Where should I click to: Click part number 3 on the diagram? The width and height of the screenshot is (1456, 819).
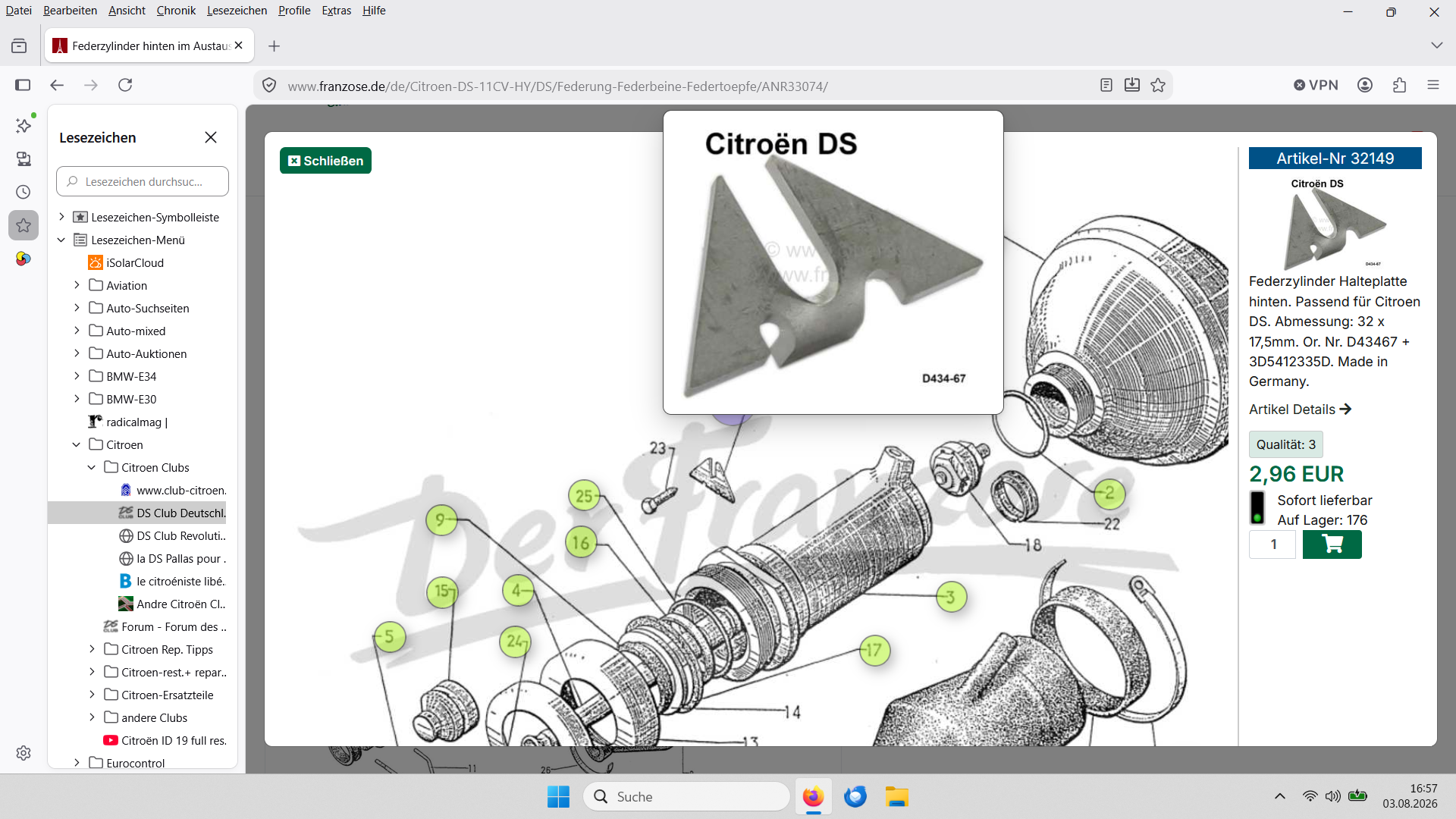click(x=951, y=597)
